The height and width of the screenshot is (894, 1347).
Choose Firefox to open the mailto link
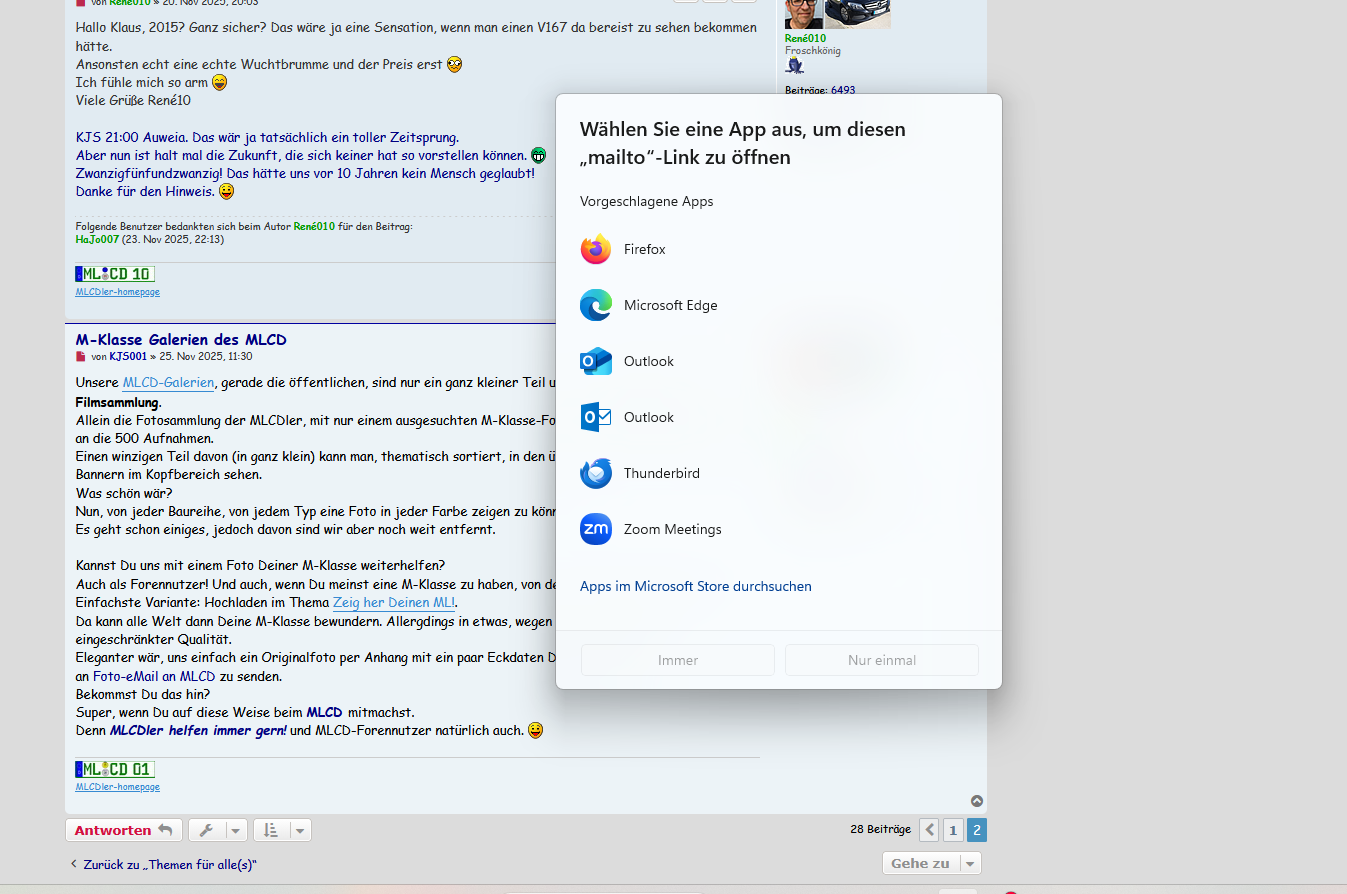click(779, 249)
